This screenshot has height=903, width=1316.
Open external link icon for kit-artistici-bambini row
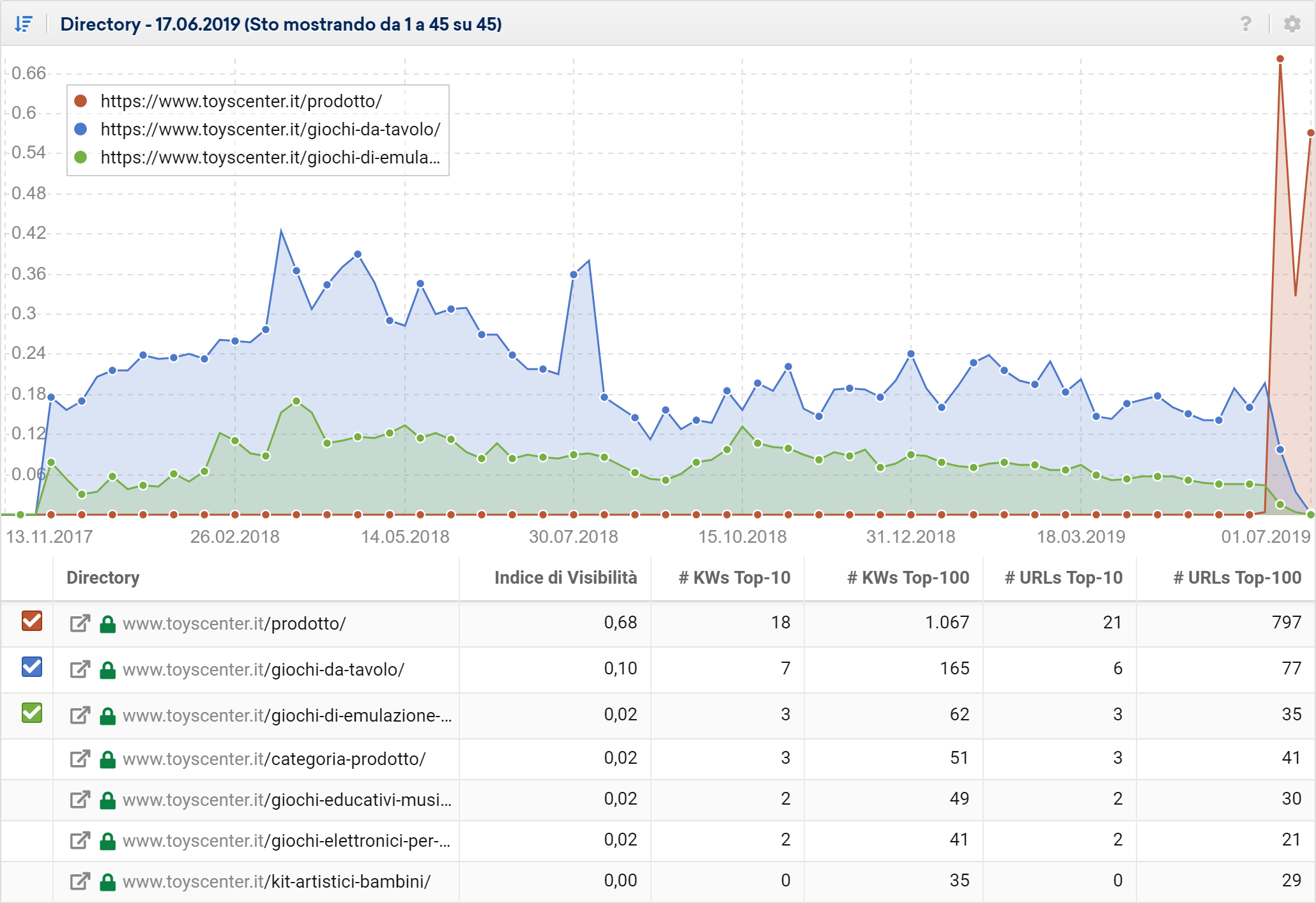80,881
